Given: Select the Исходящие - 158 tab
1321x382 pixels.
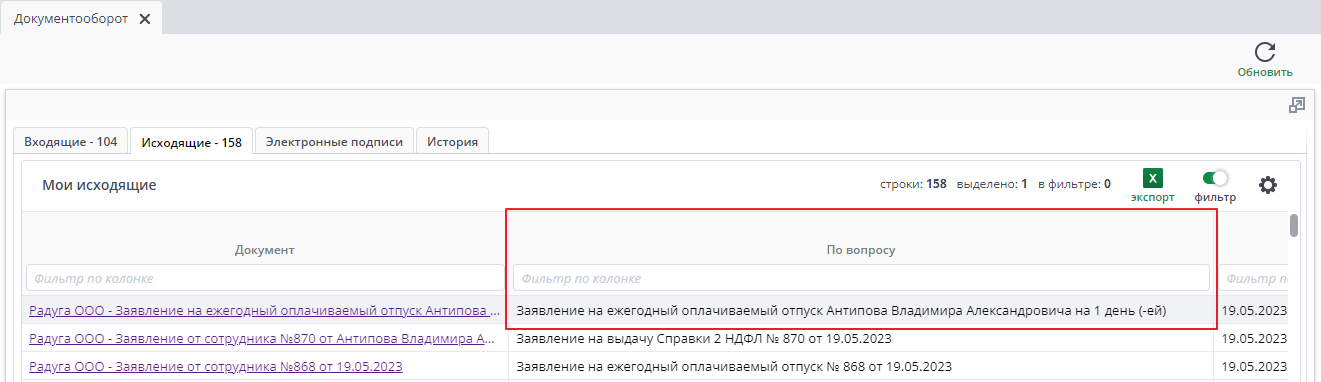Looking at the screenshot, I should [192, 142].
